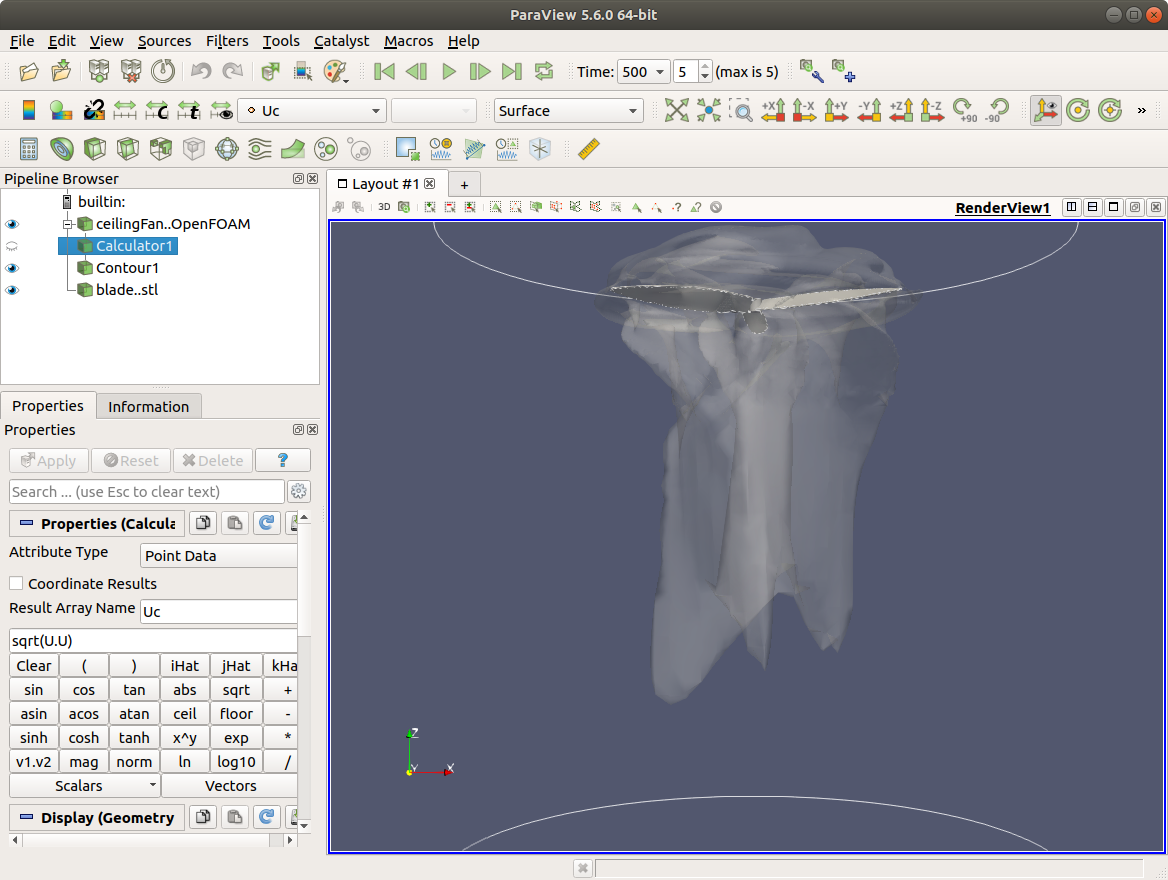This screenshot has width=1168, height=880.
Task: Click the Delete button
Action: pyautogui.click(x=213, y=460)
